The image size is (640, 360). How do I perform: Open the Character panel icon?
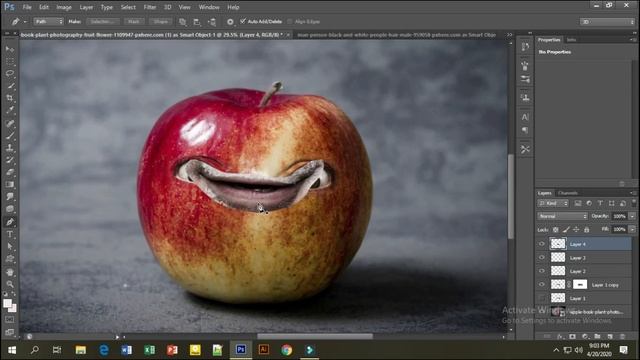(x=525, y=117)
